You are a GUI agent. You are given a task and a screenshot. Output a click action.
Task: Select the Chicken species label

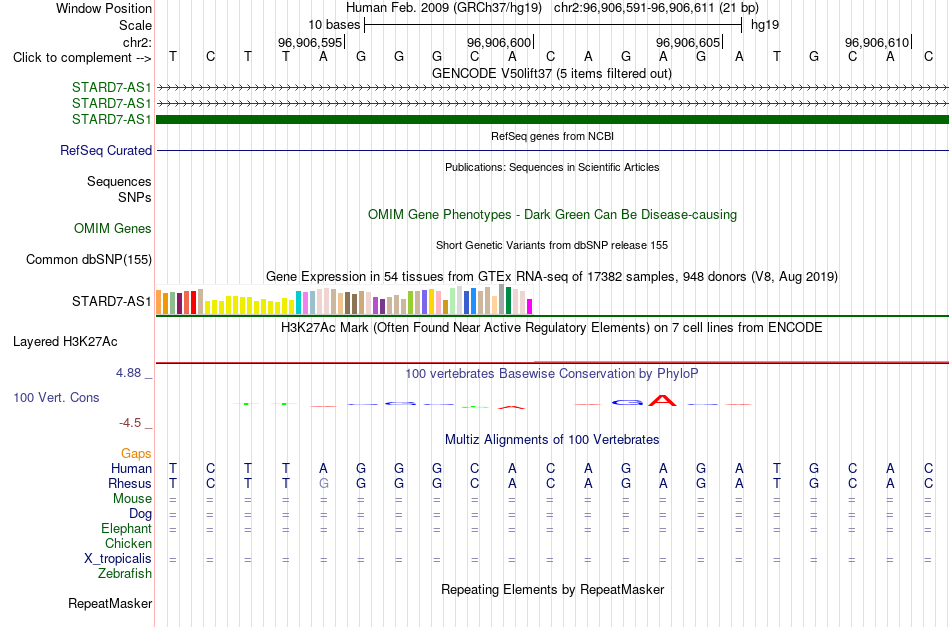(128, 543)
